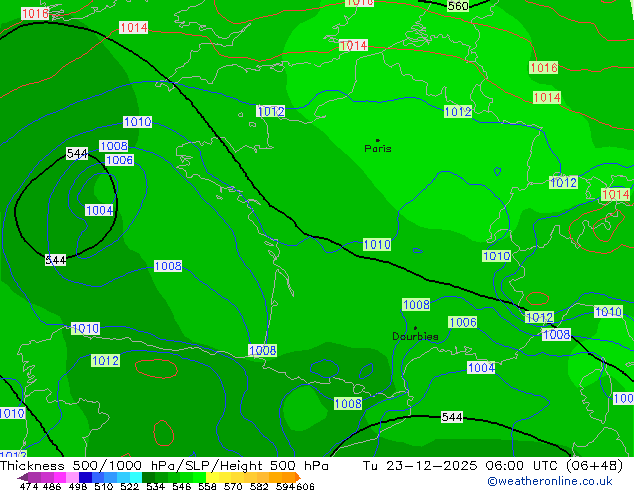Click the Tu 23-12-2025 06:00 UTC timestamp
Image resolution: width=634 pixels, height=490 pixels.
[x=492, y=466]
